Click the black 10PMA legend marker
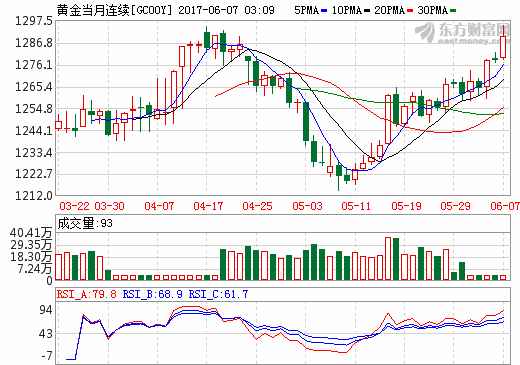Viewport: 520px width, 365px height. (x=367, y=11)
